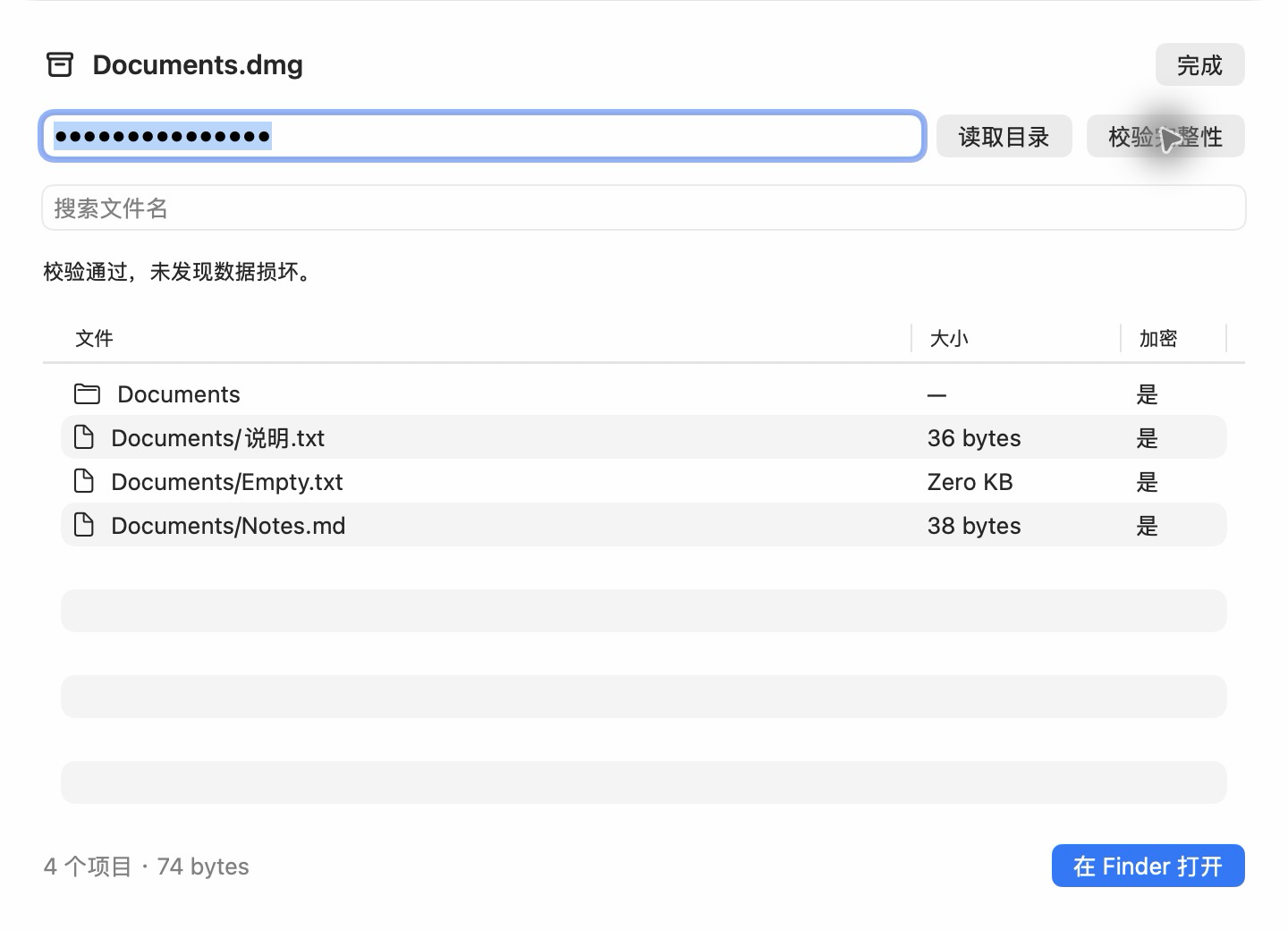
Task: Click the 4 个项目 · 74 bytes summary
Action: click(147, 867)
